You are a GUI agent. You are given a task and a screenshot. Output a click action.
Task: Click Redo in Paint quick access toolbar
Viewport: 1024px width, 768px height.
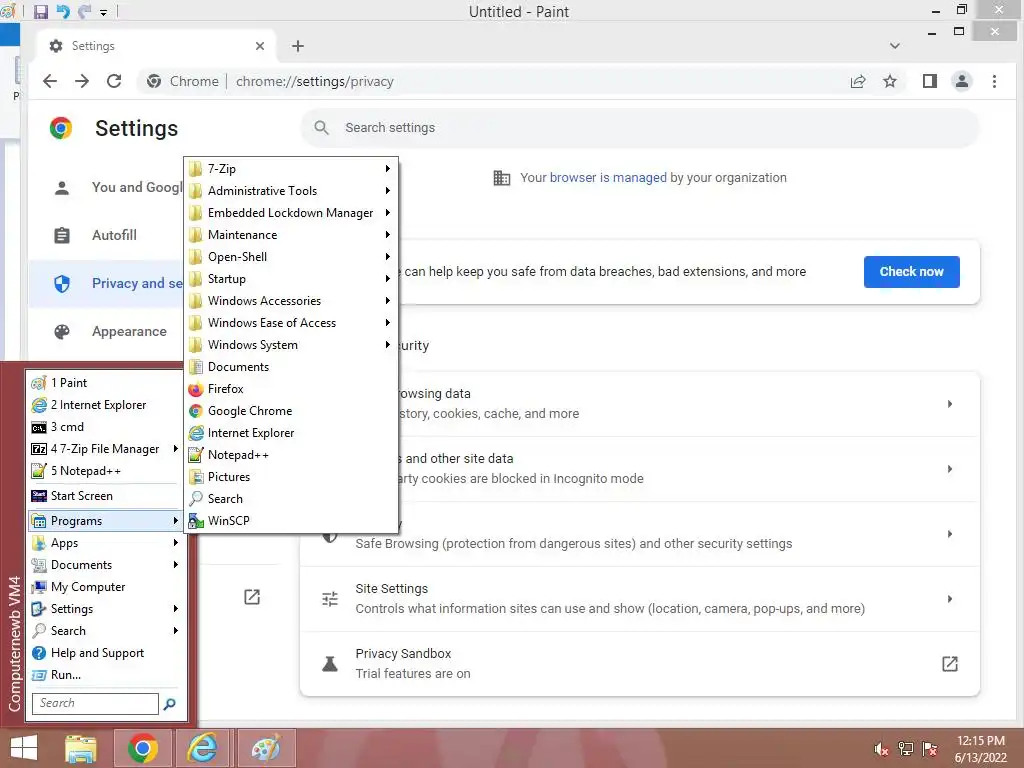(84, 12)
